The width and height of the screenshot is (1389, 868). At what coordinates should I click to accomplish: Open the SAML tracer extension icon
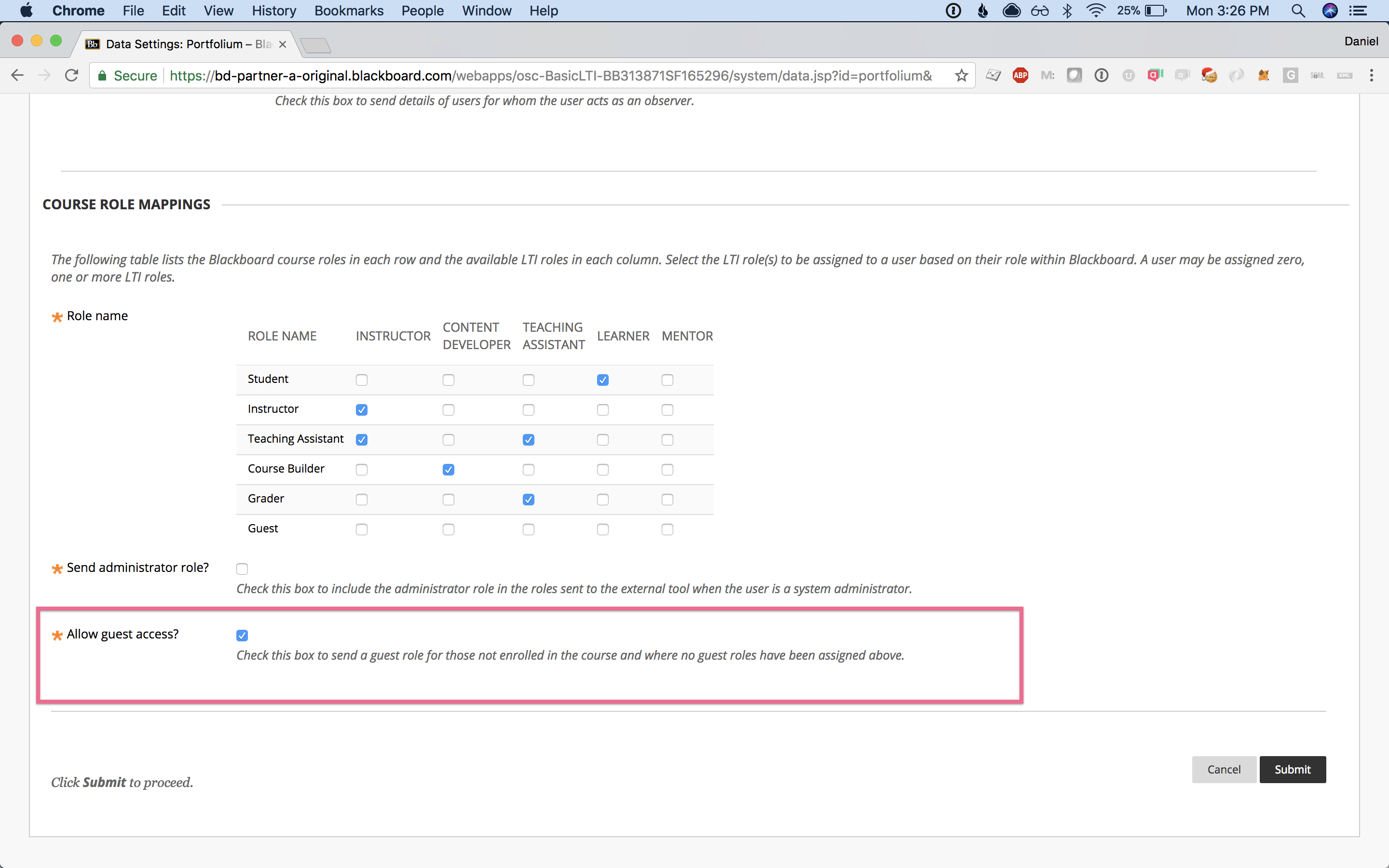(1317, 75)
